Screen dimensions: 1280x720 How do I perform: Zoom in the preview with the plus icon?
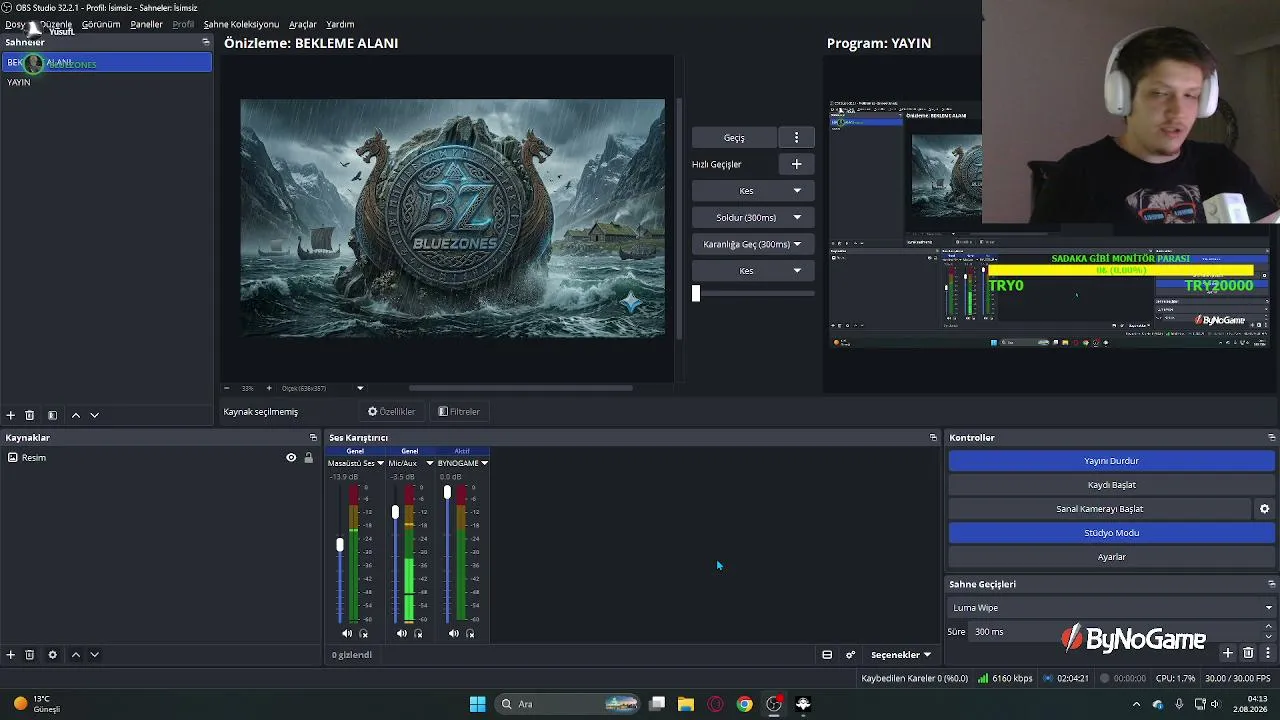click(268, 388)
